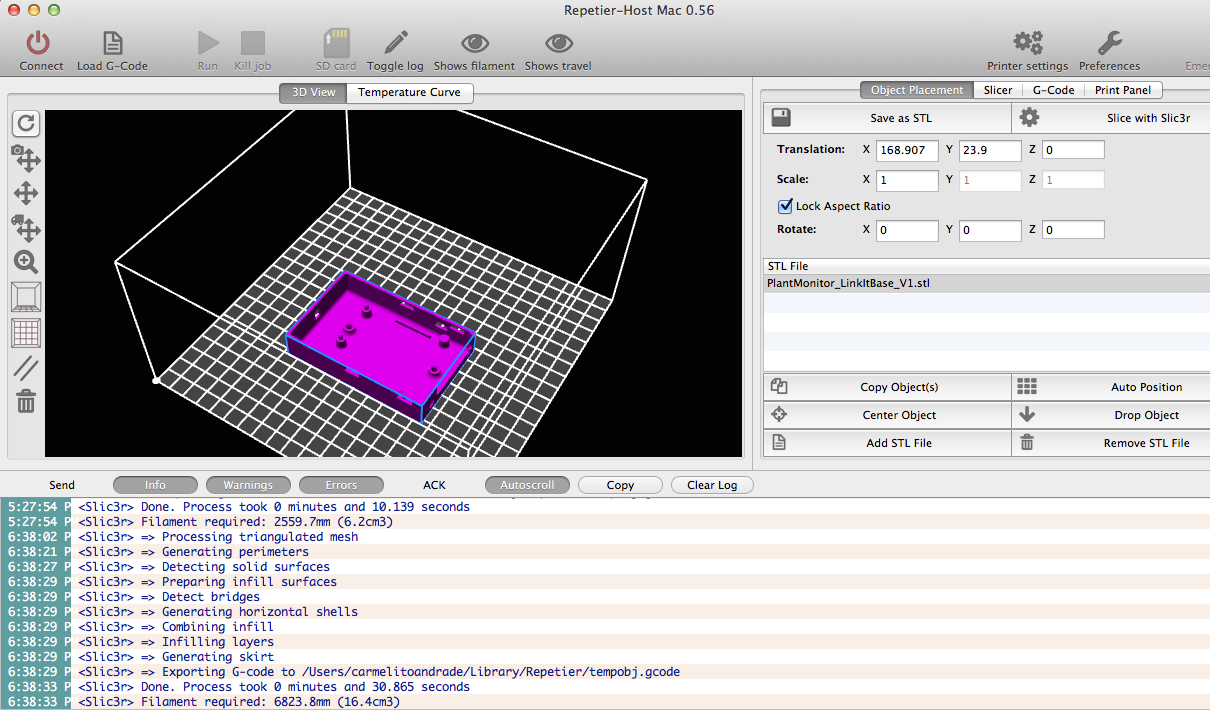This screenshot has height=710, width=1210.
Task: Click the Connect power icon
Action: (x=38, y=43)
